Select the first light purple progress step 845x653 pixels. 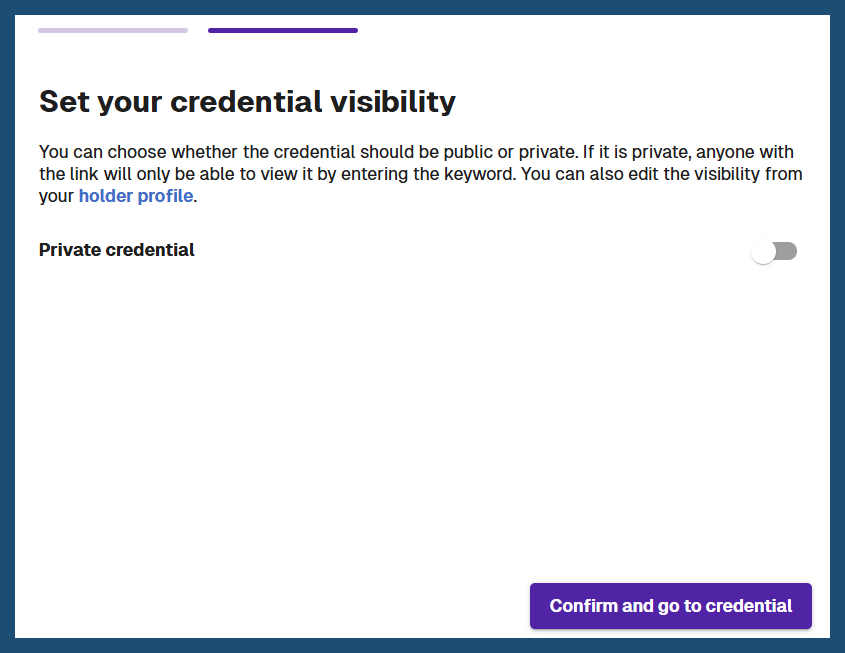click(113, 31)
